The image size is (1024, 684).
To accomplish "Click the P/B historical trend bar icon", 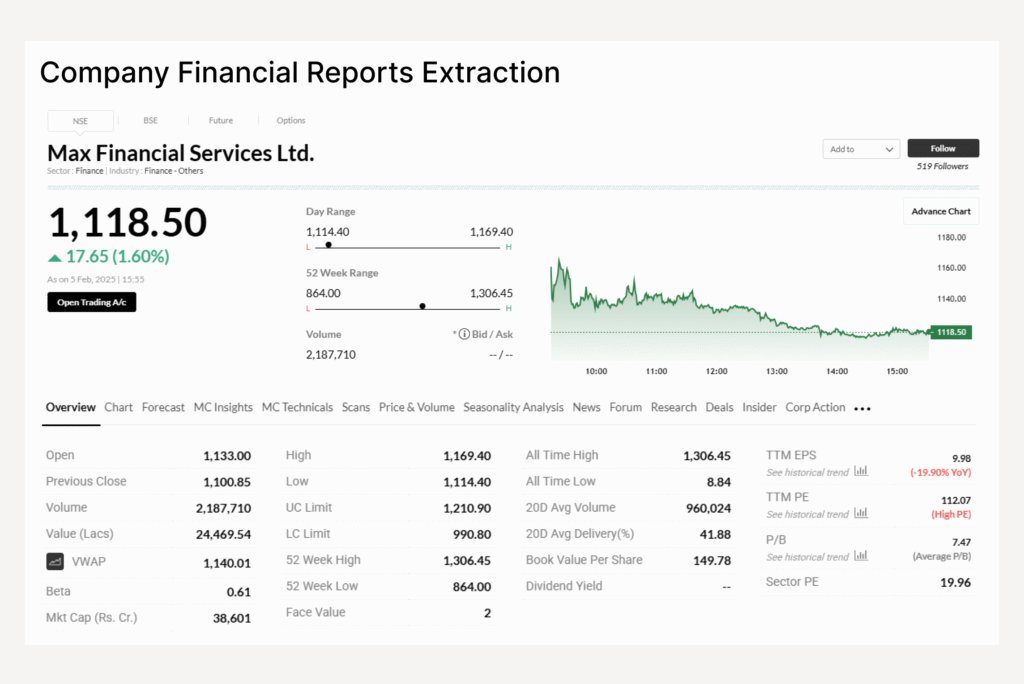I will (861, 556).
